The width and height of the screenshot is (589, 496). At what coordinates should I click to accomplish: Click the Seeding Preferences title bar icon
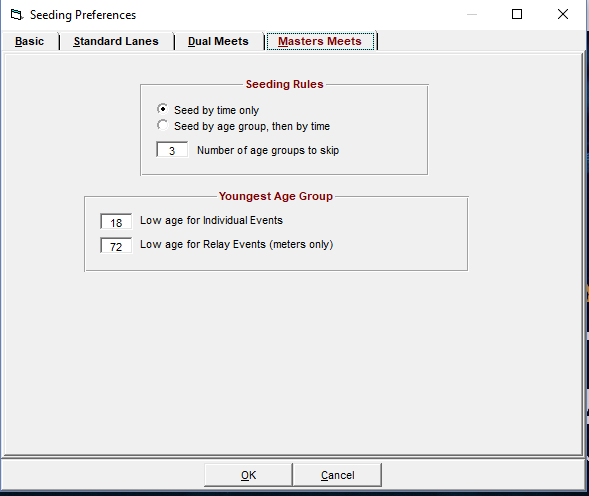click(x=17, y=15)
